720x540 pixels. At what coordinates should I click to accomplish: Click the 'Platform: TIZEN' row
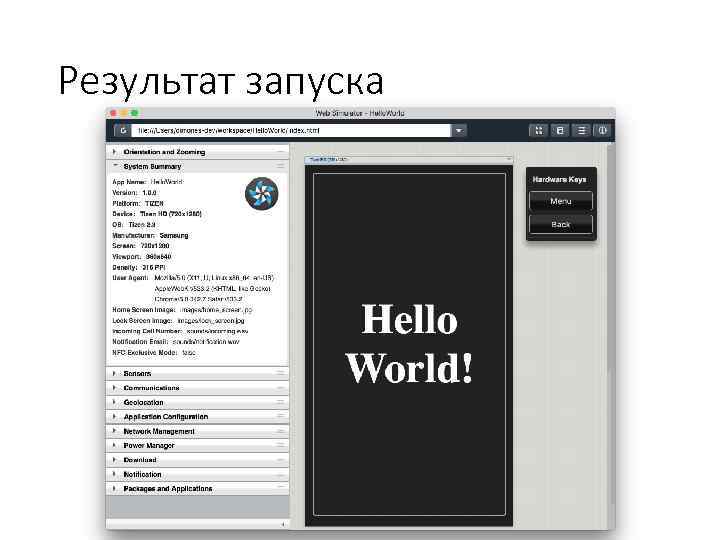138,203
